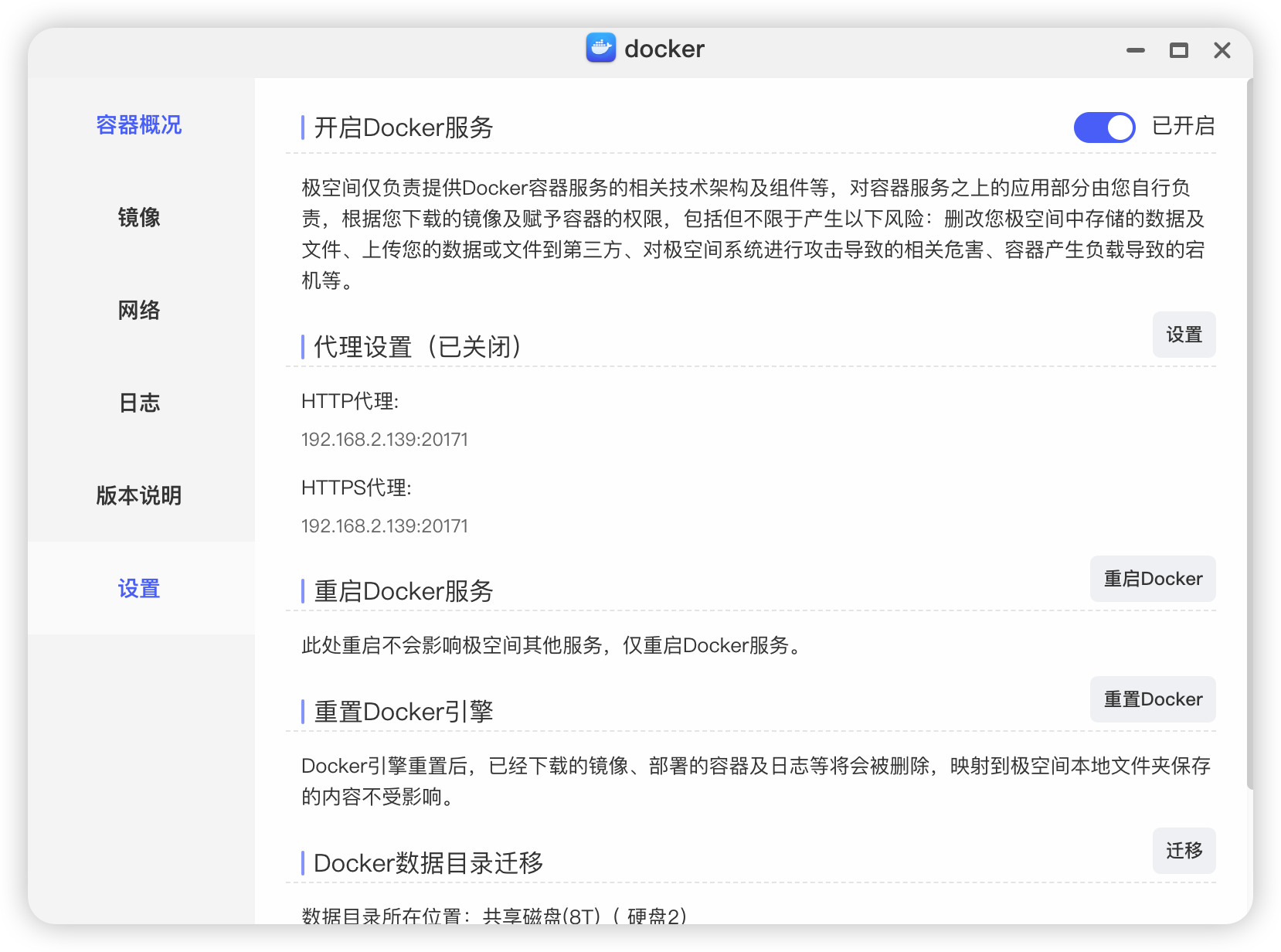Click the 代理设置（已关闭）heading
The image size is (1281, 952).
point(417,347)
